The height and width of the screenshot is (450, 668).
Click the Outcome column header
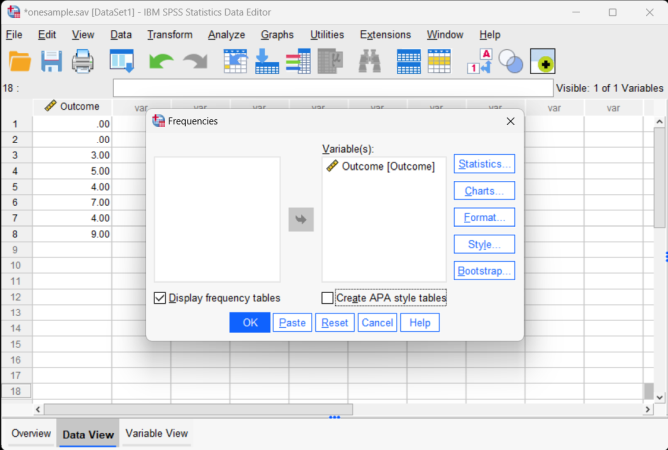72,107
